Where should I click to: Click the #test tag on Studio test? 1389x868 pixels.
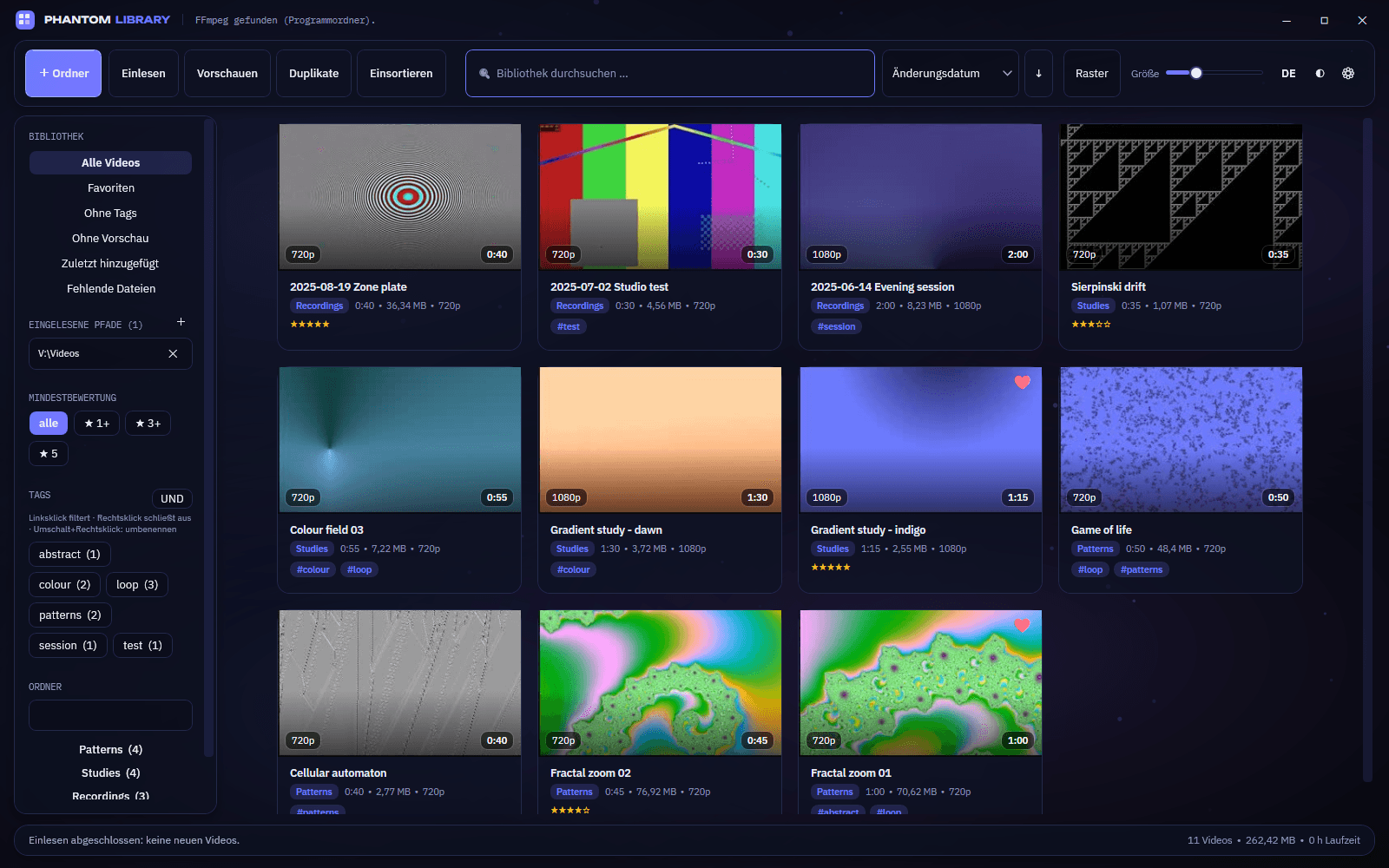coord(569,326)
